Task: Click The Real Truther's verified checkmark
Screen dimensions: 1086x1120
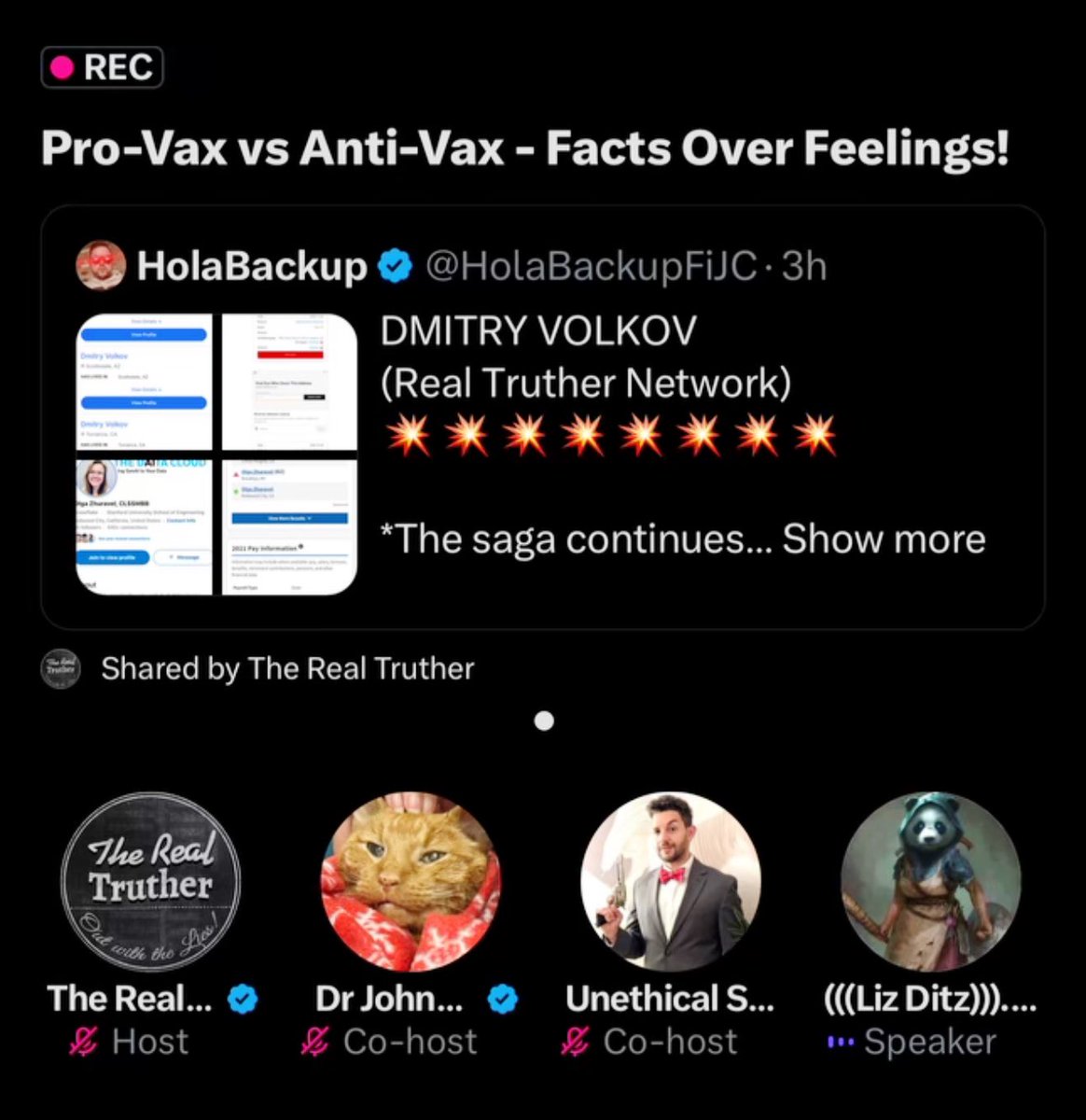Action: click(243, 1000)
